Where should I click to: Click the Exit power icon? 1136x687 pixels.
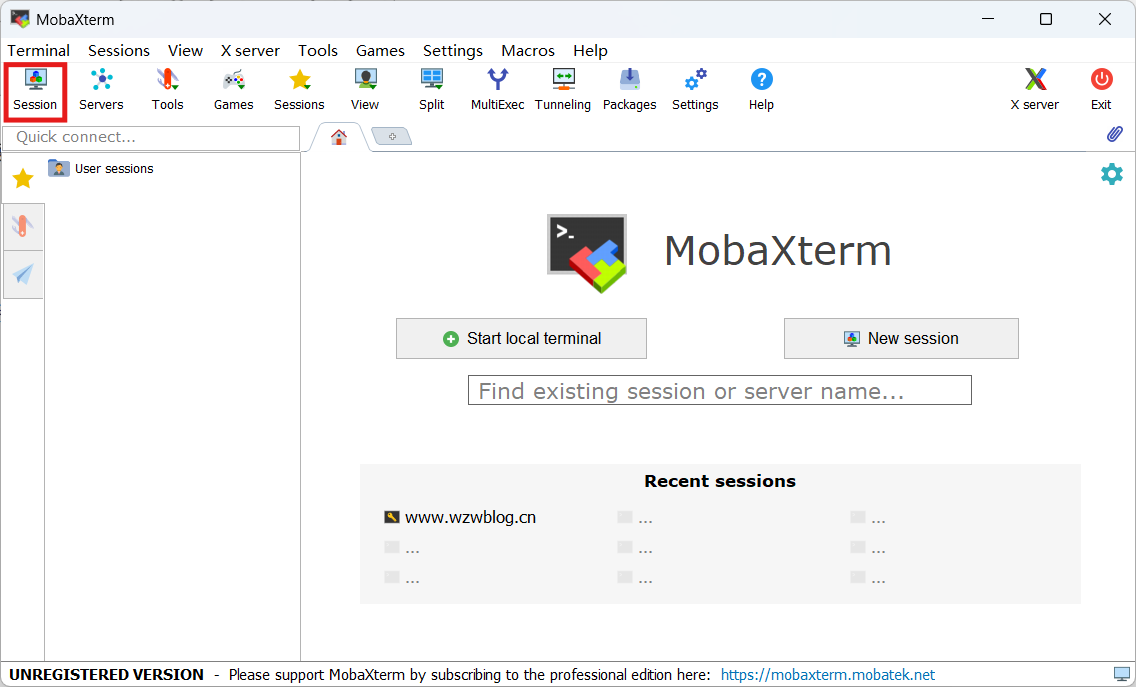coord(1101,88)
